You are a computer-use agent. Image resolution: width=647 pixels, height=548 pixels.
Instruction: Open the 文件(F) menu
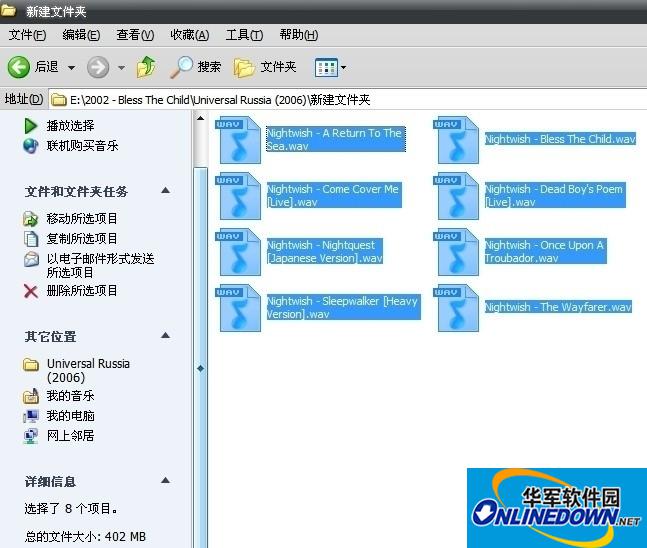pyautogui.click(x=27, y=35)
